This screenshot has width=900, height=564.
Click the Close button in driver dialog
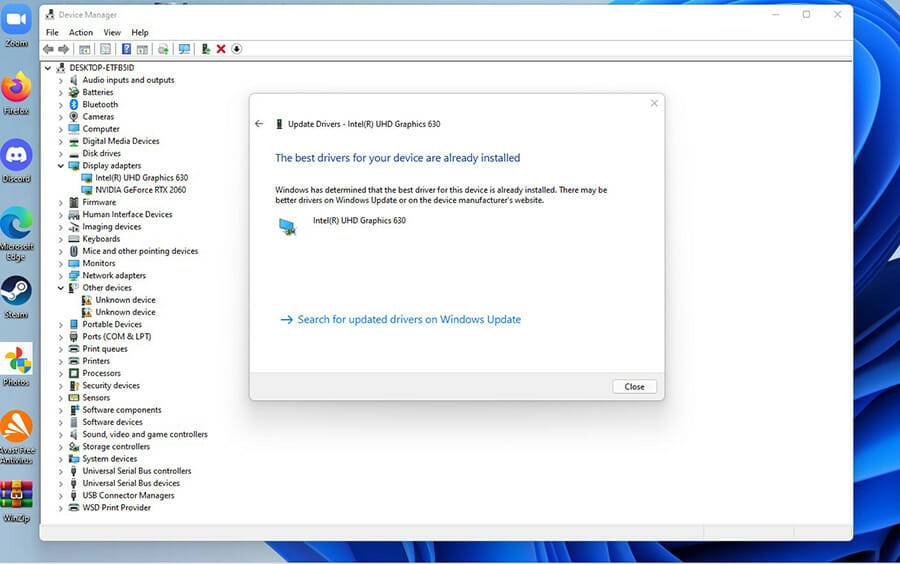634,386
